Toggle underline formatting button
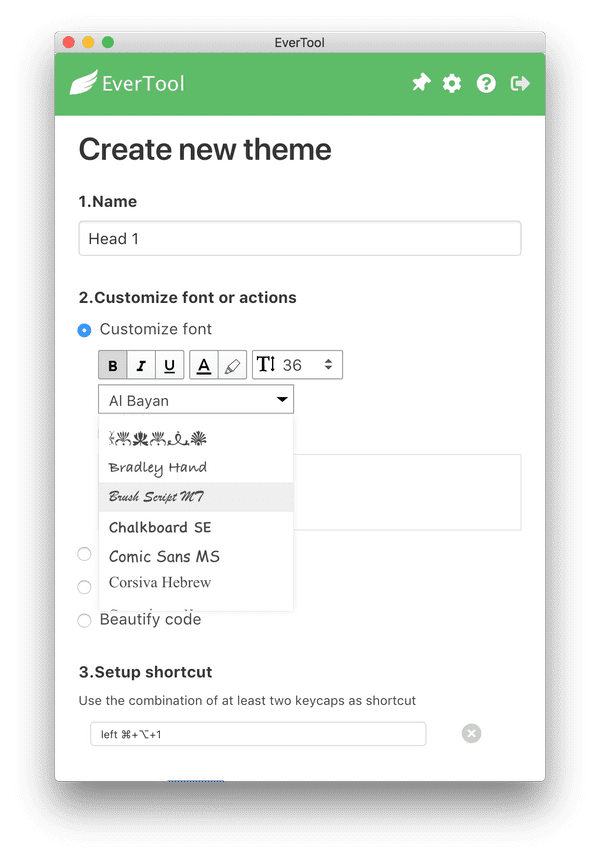This screenshot has width=600, height=860. click(169, 366)
